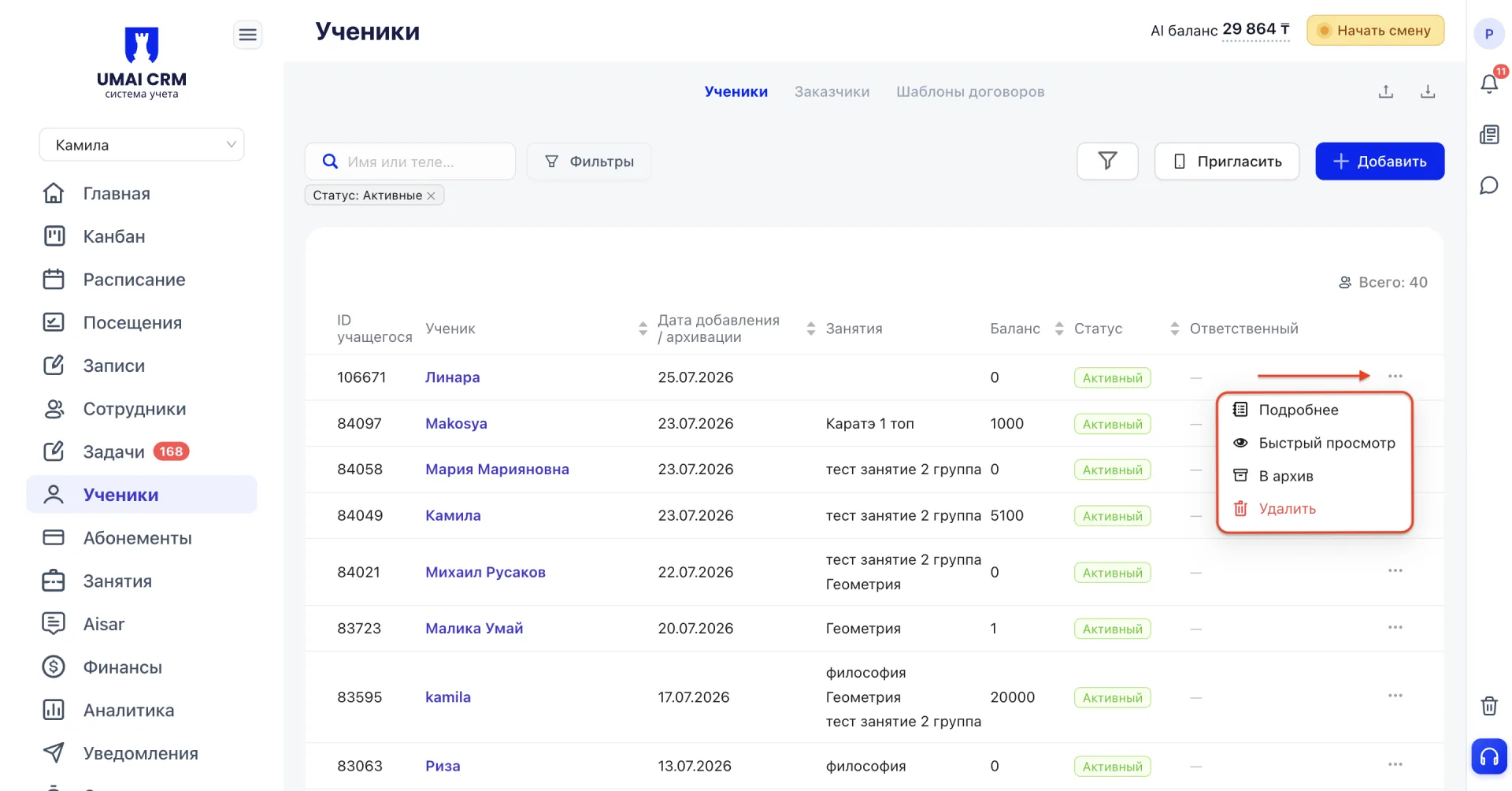Open the chat bubble icon
Screen dimensions: 1512x791
(1489, 186)
